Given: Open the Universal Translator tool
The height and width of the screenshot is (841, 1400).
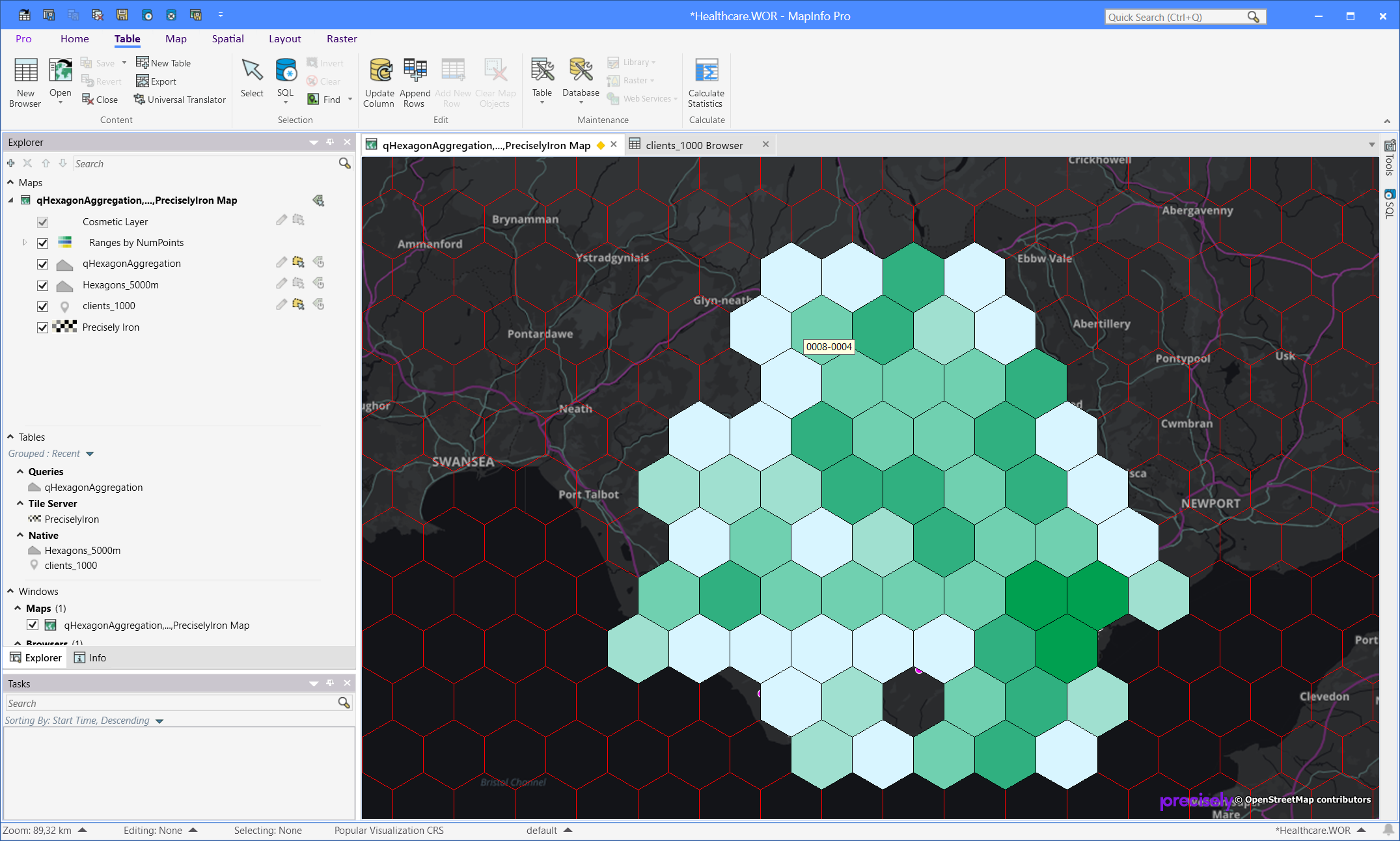Looking at the screenshot, I should click(180, 100).
